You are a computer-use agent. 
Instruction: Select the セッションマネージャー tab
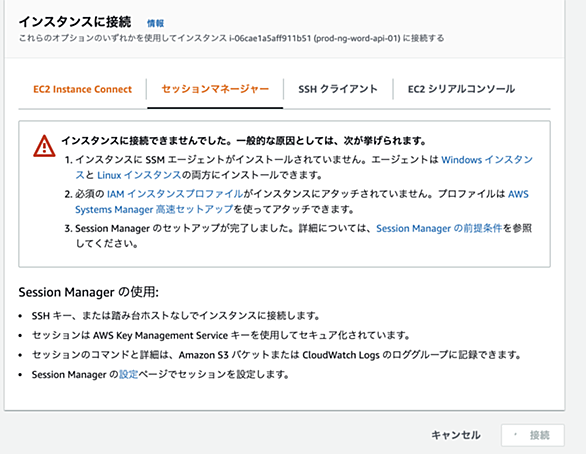[x=215, y=89]
